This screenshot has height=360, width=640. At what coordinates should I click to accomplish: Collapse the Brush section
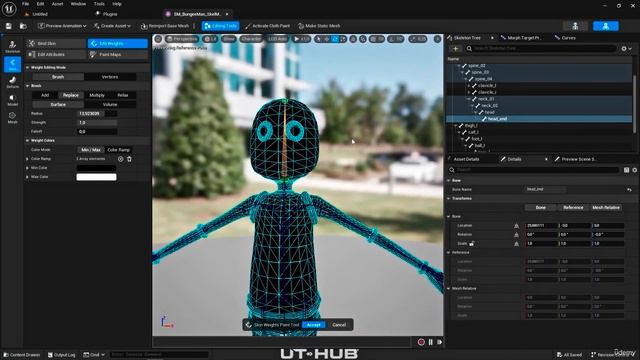[27, 86]
